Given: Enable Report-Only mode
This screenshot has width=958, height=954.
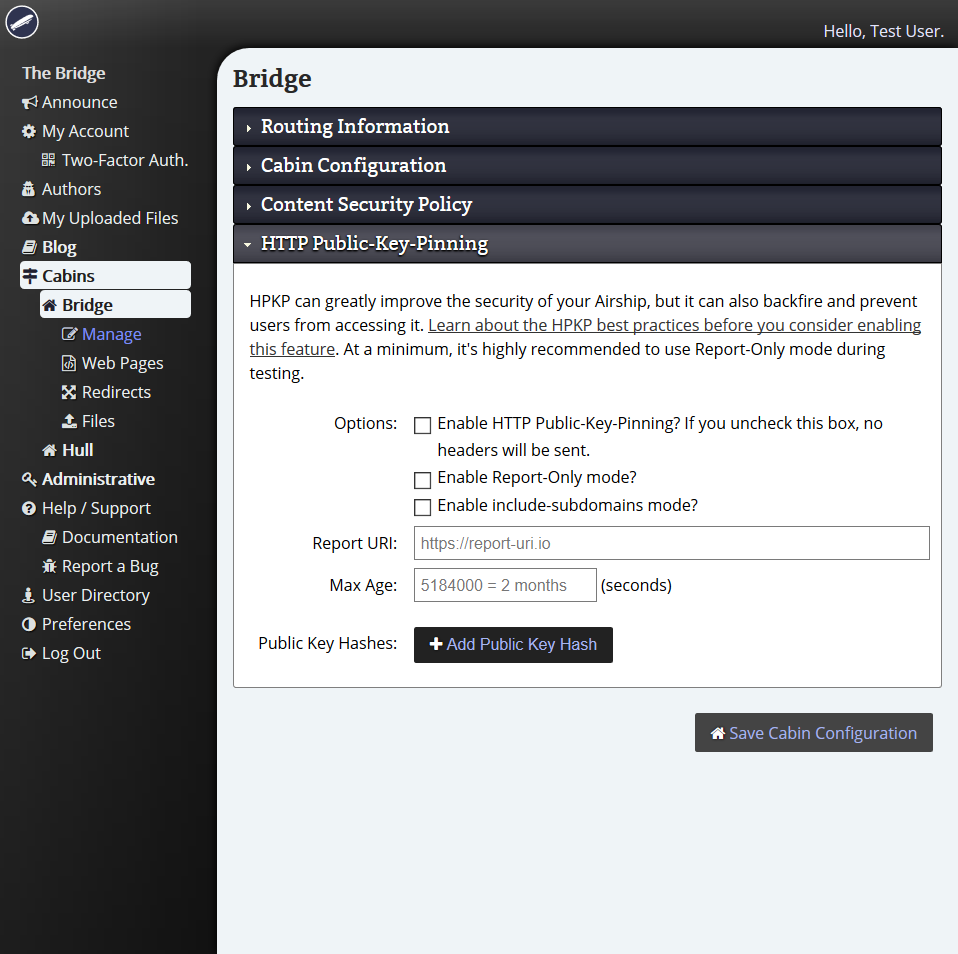Looking at the screenshot, I should coord(422,480).
